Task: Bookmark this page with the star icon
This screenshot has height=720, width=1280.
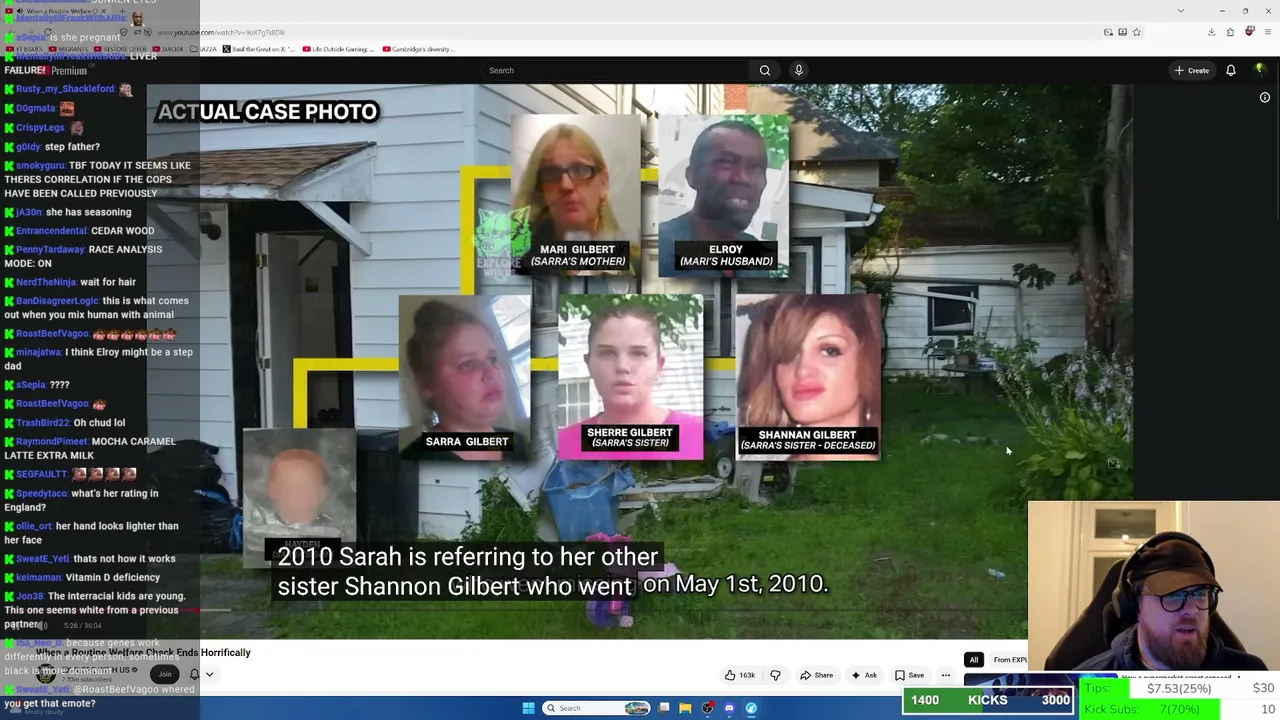Action: pyautogui.click(x=1136, y=32)
